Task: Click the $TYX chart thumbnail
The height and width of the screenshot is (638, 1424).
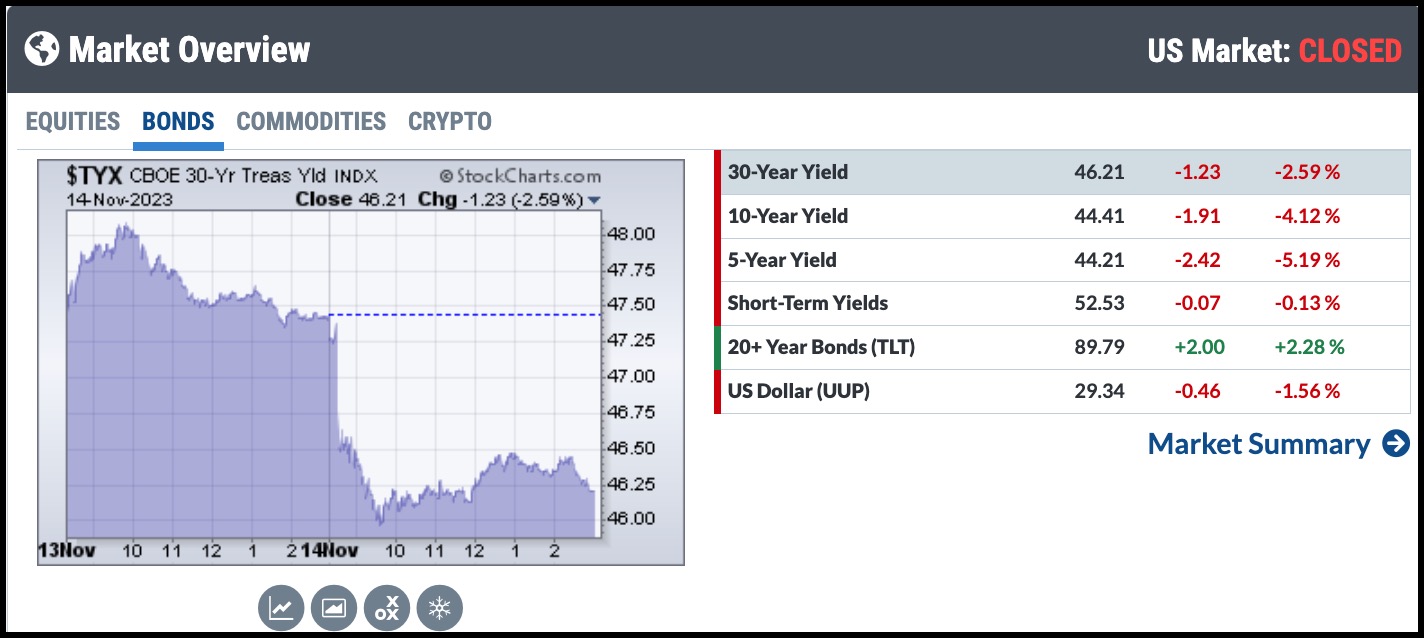Action: pos(360,360)
